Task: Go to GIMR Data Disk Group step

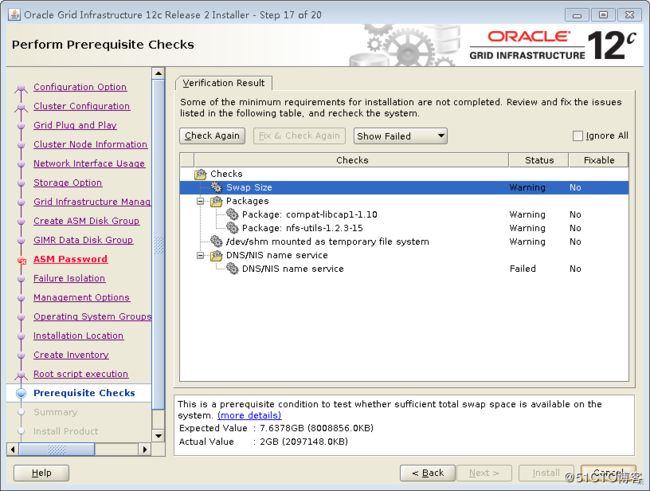Action: click(x=83, y=240)
